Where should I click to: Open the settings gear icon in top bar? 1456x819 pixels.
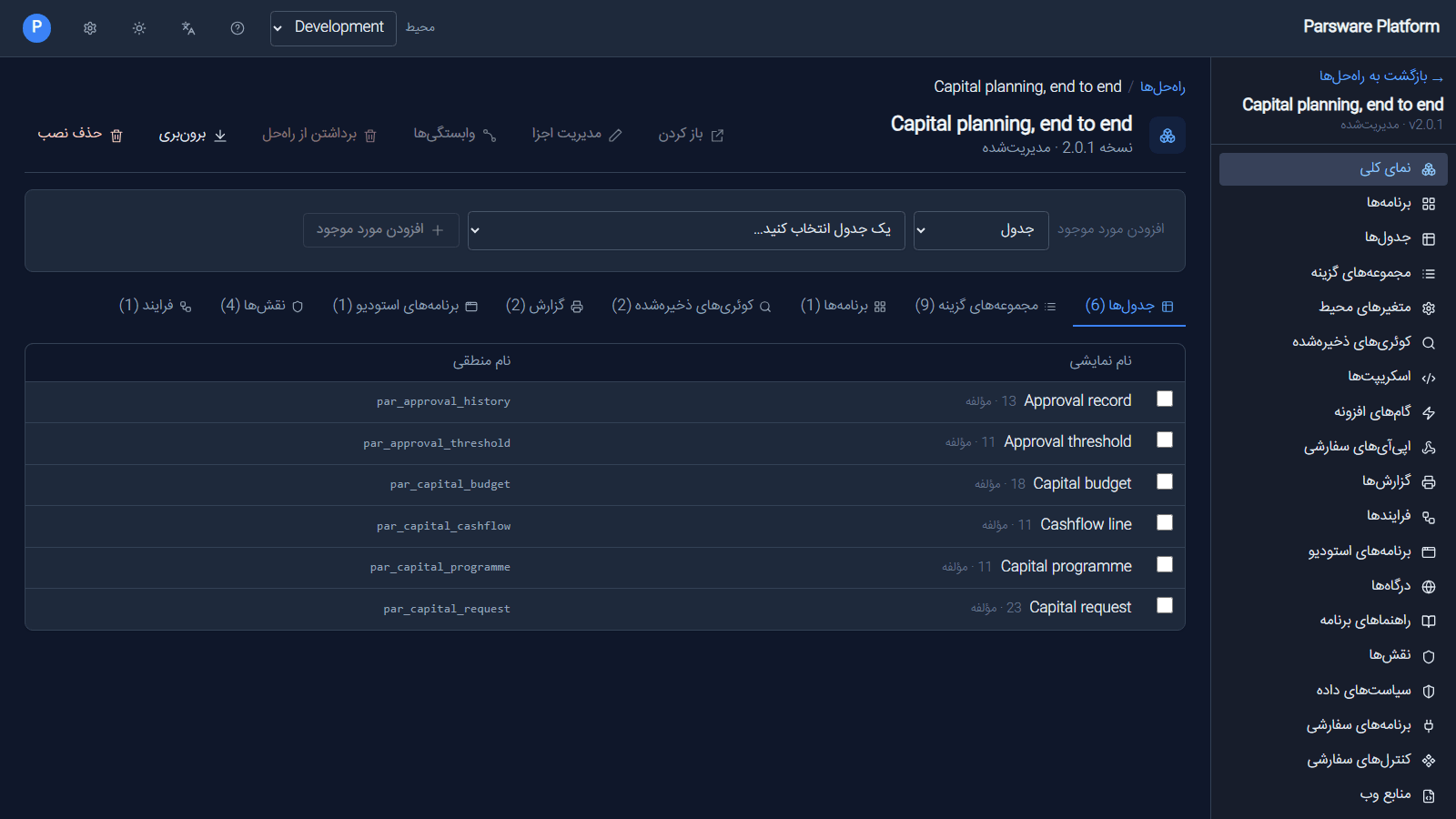[90, 28]
